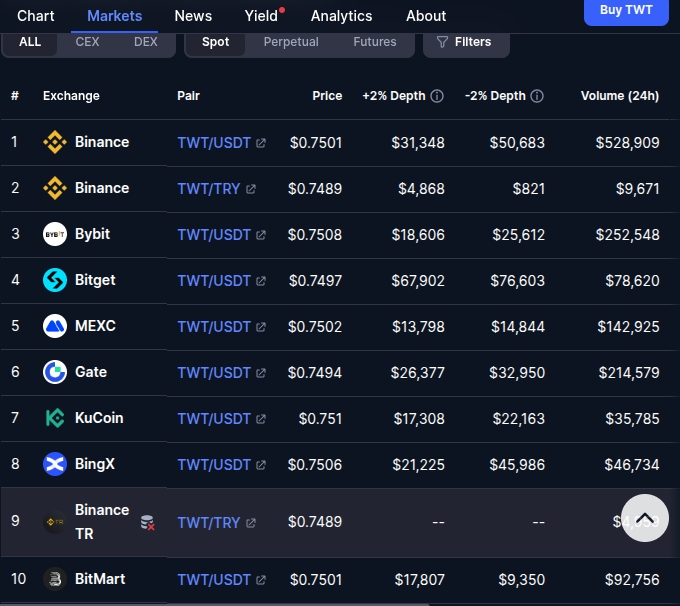Click the Buy TWT button
This screenshot has width=680, height=606.
626,10
